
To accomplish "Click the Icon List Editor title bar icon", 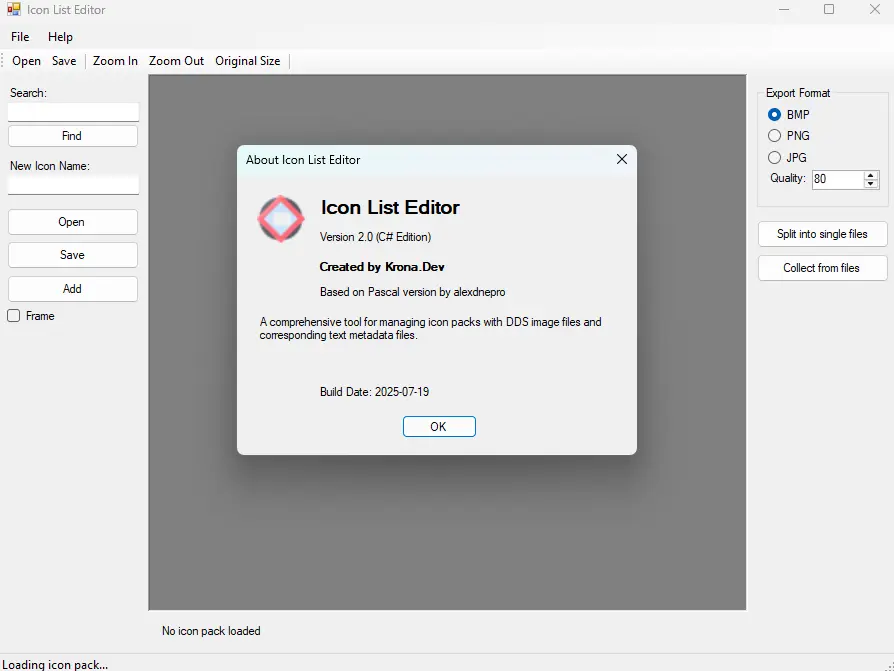I will (14, 9).
